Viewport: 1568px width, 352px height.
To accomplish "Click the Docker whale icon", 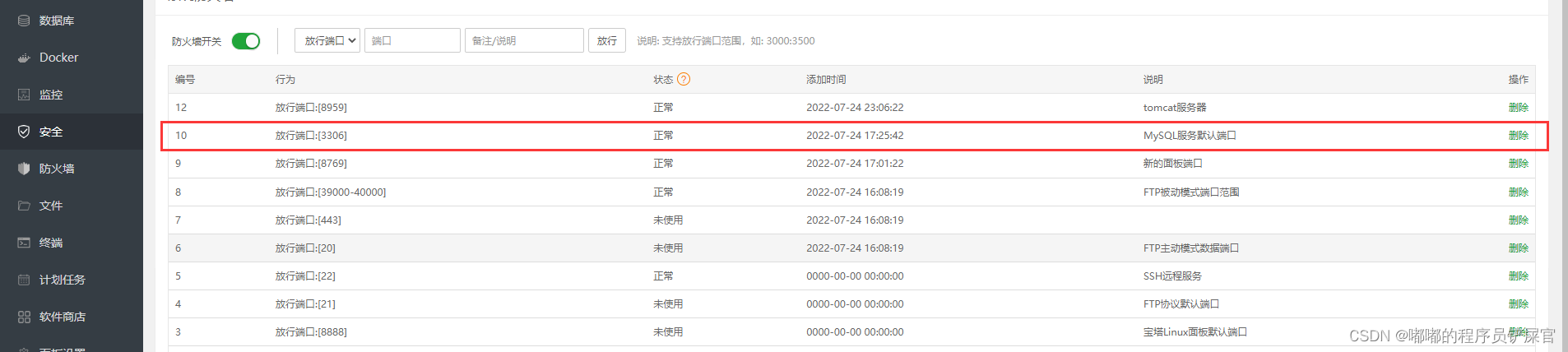I will tap(24, 58).
